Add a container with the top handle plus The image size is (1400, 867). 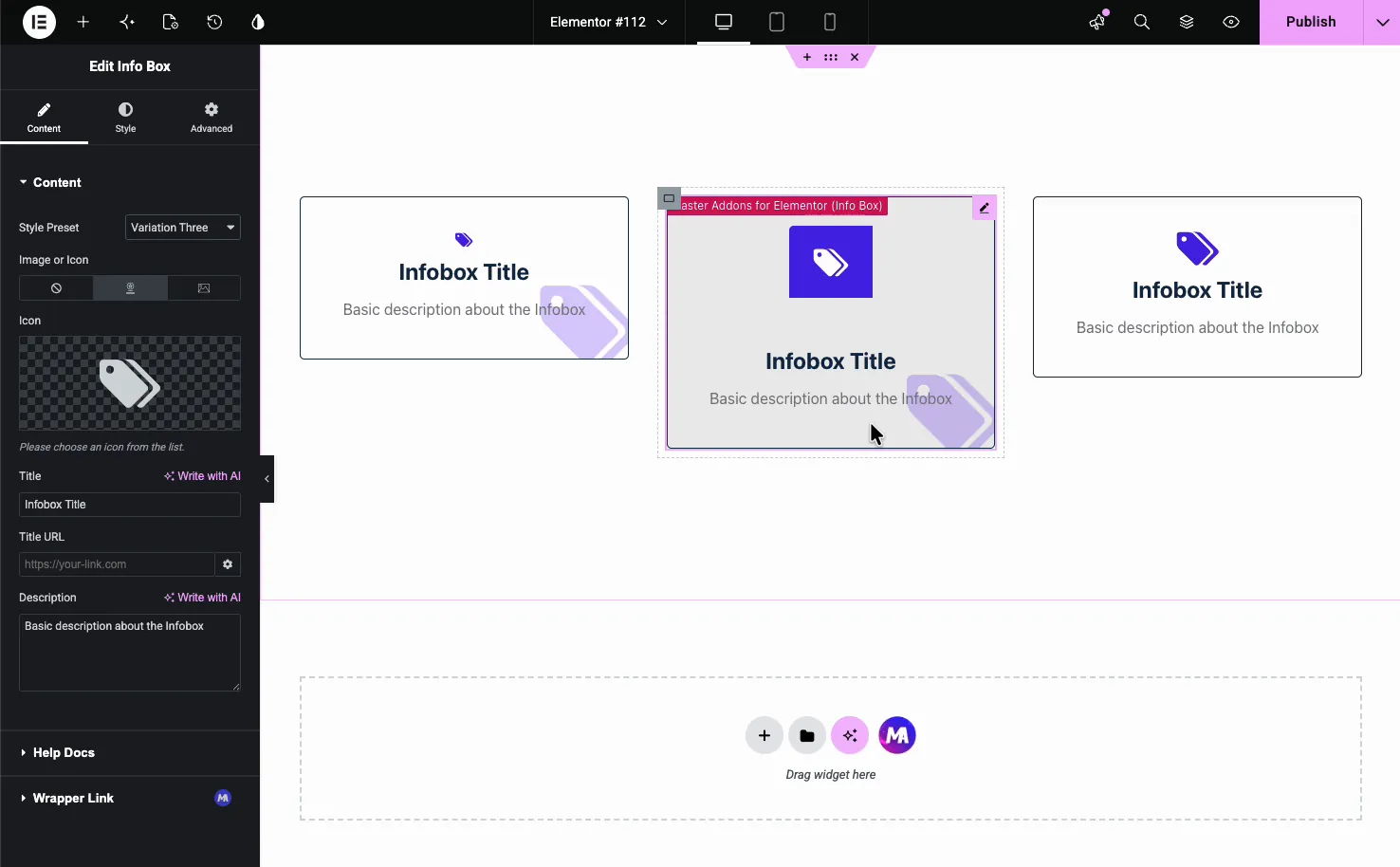click(807, 57)
